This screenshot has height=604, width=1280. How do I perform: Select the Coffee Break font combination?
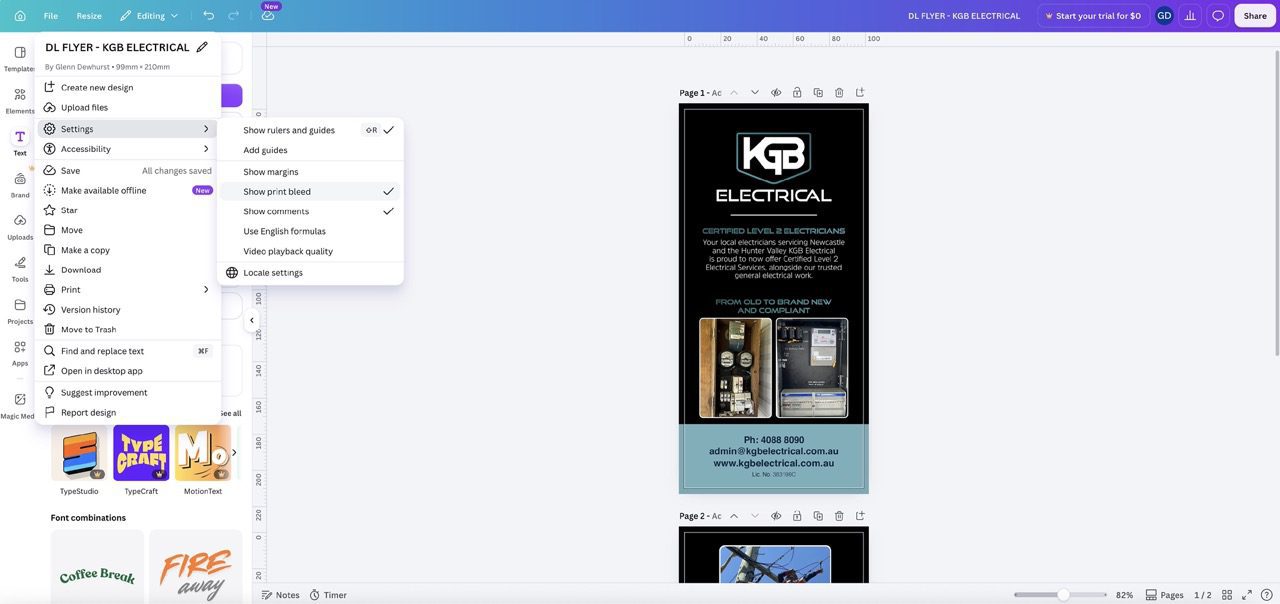click(x=97, y=567)
